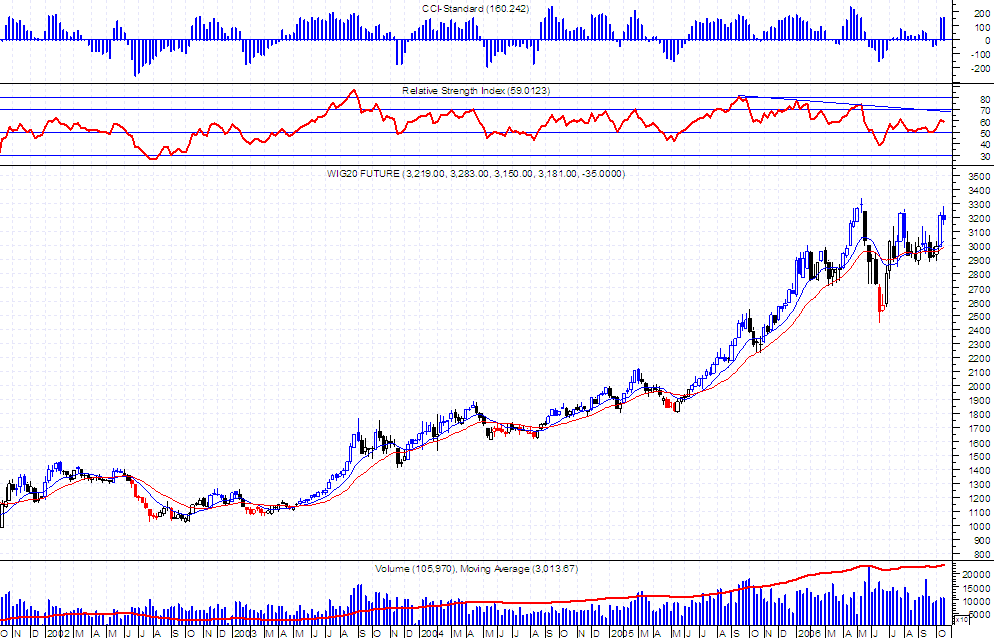Click the 2000 price axis label

point(981,387)
